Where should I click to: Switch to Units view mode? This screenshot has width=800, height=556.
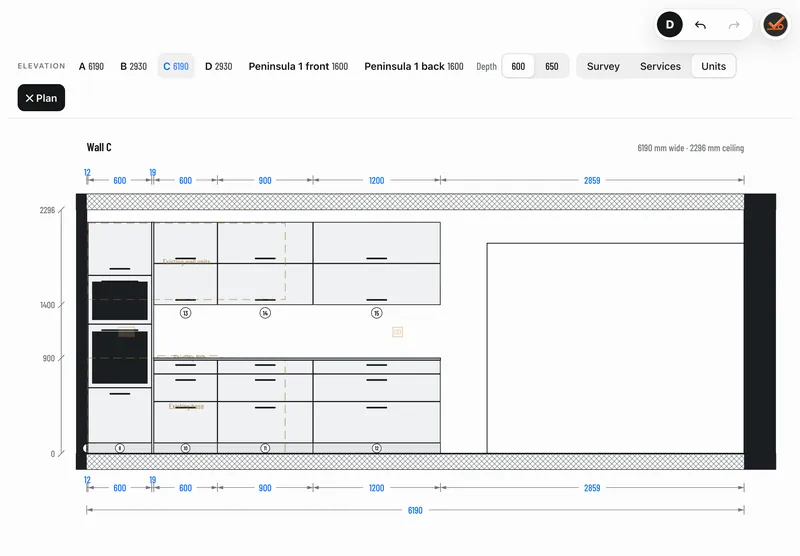pyautogui.click(x=713, y=66)
